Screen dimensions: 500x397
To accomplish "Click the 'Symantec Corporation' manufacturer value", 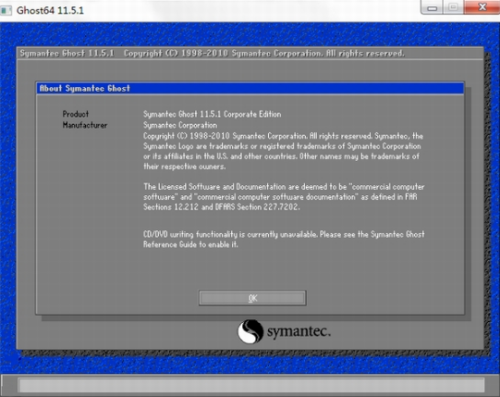I will (180, 125).
